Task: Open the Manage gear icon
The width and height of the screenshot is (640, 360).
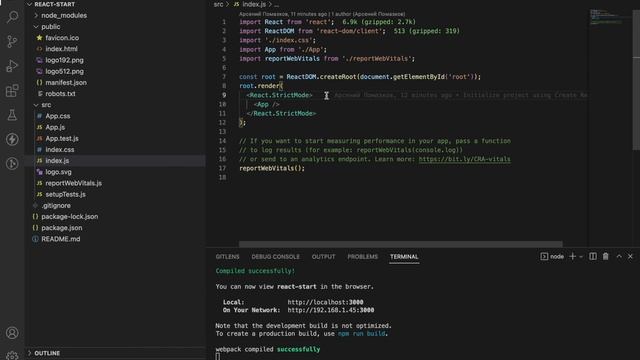Action: tap(12, 356)
